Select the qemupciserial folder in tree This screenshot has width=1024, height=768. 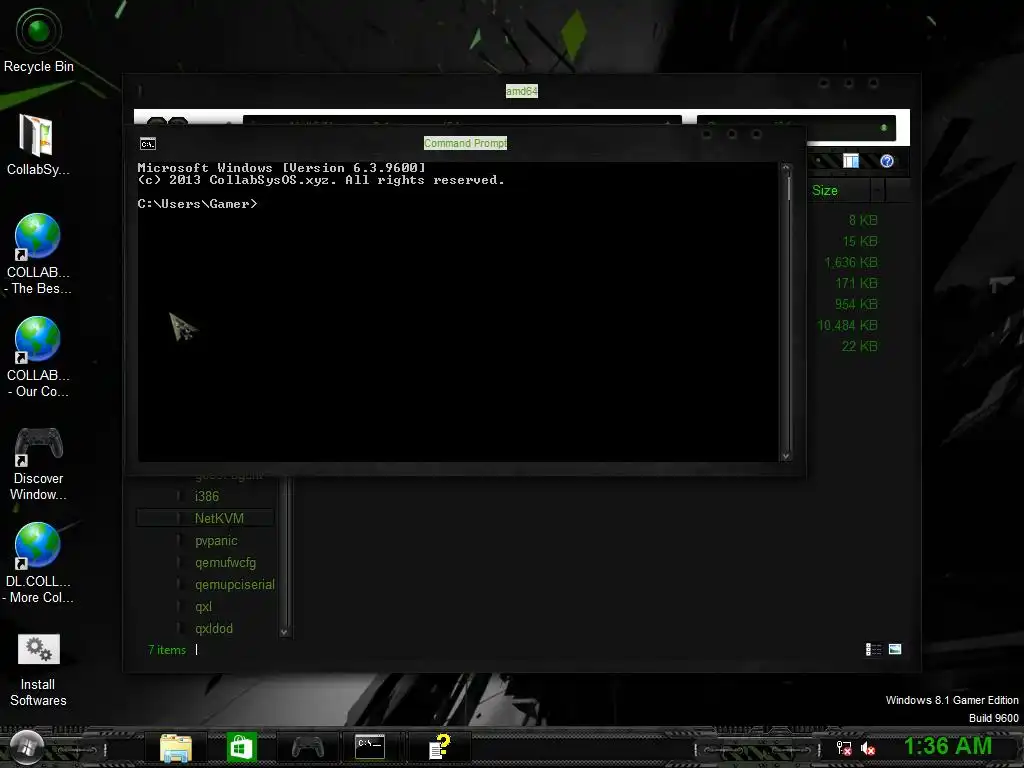234,584
